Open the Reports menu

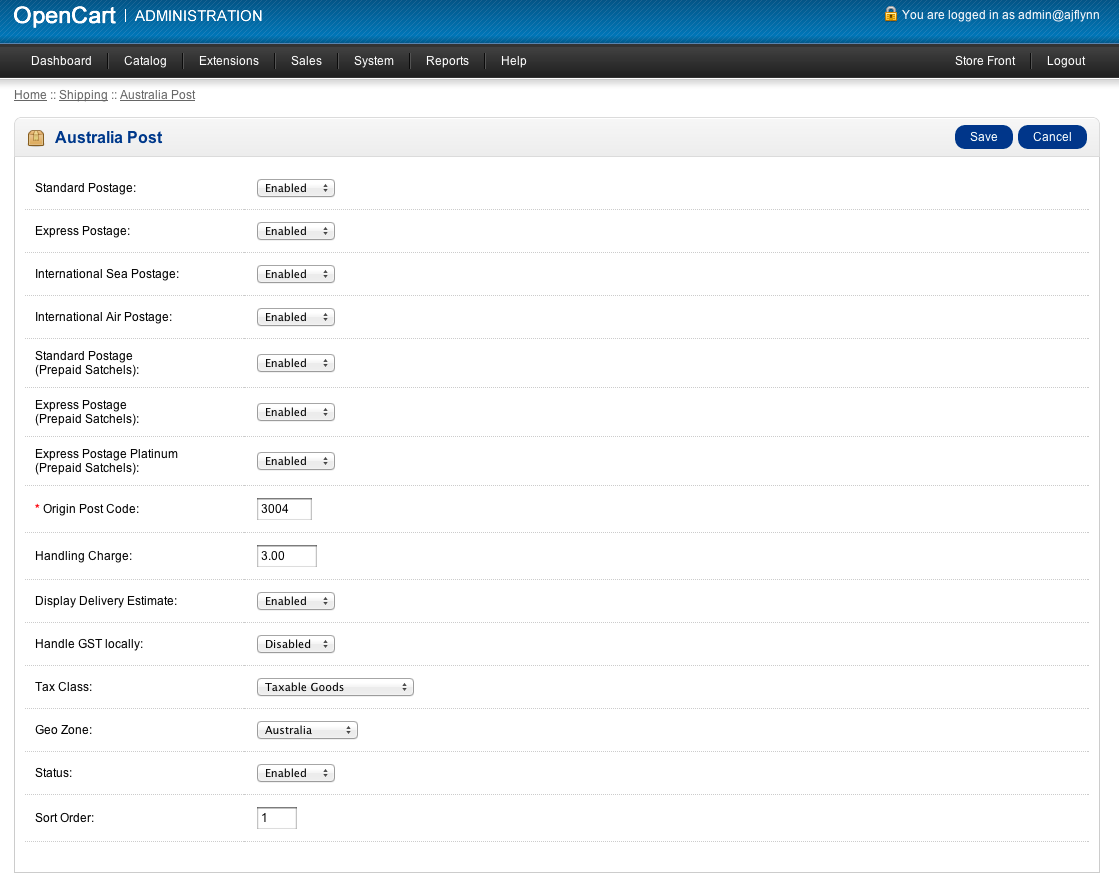click(447, 61)
